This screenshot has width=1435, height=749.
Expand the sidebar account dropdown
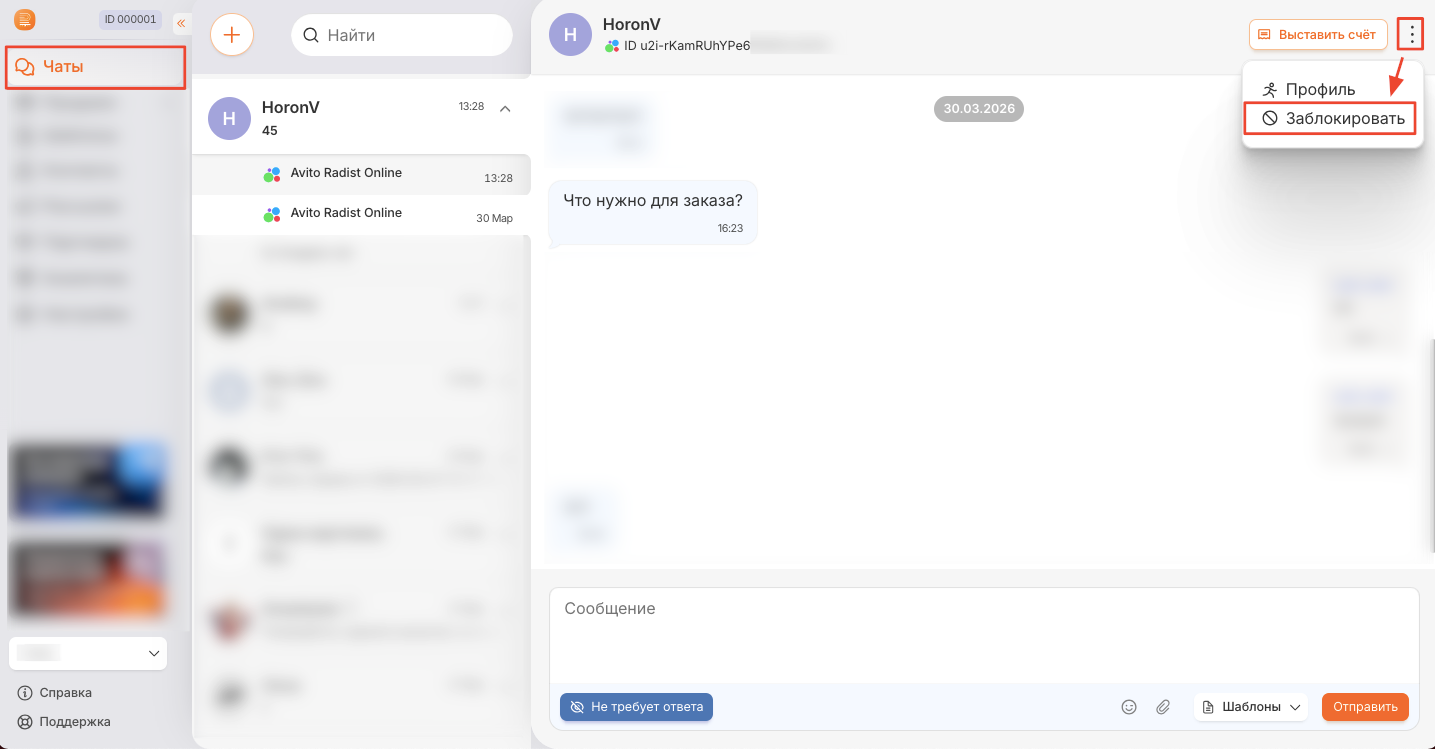coord(88,653)
